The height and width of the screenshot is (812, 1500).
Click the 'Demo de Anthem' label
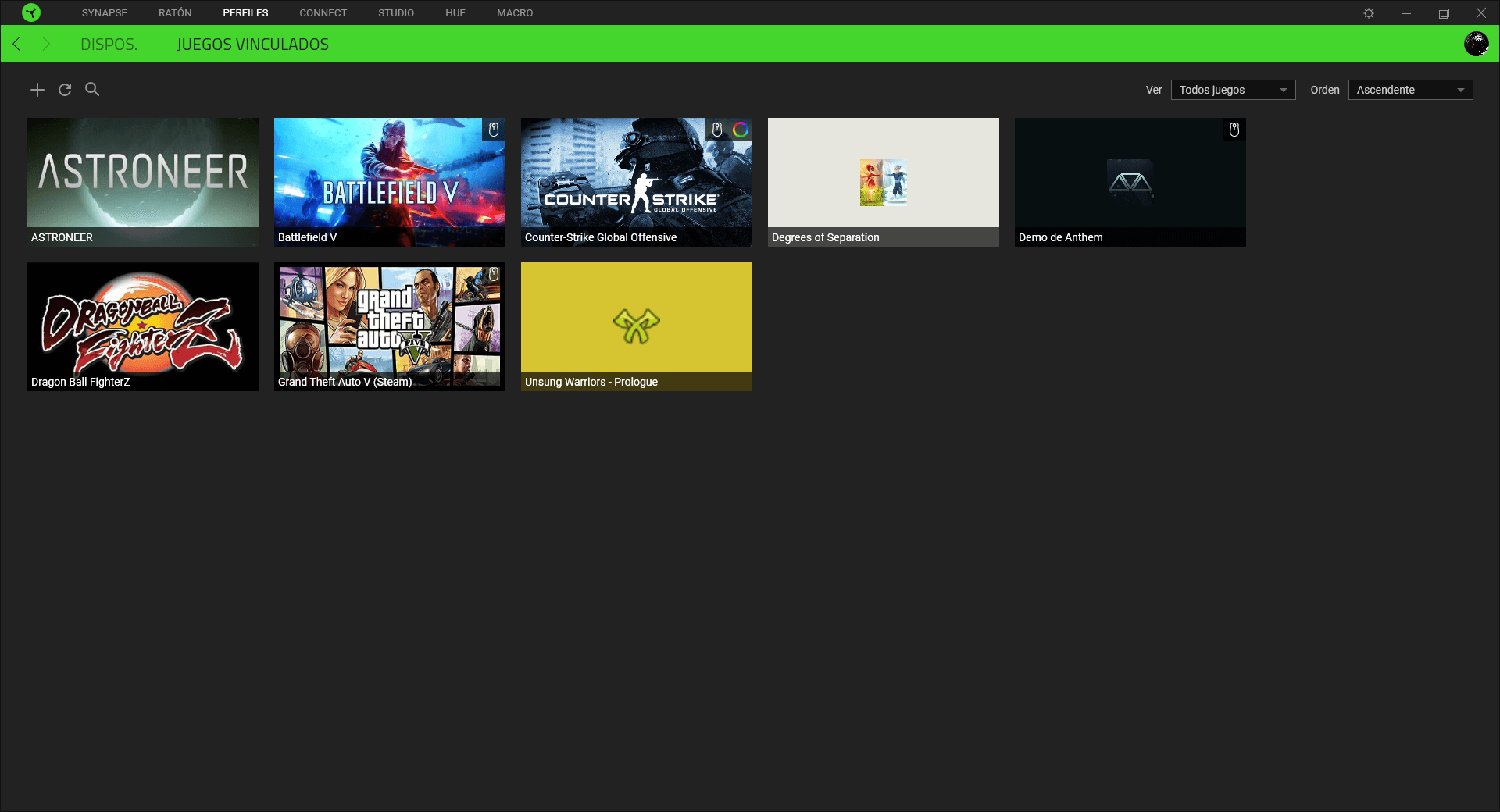[x=1061, y=237]
